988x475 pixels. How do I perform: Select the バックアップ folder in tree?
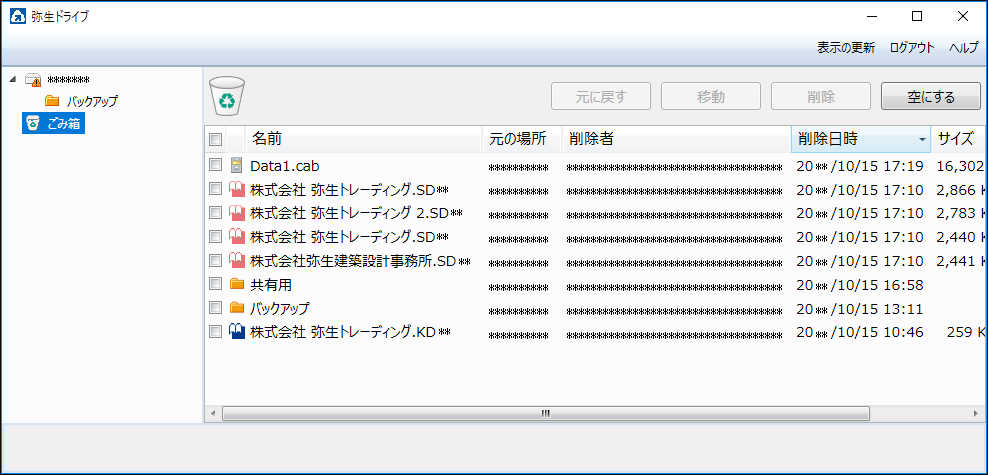coord(92,101)
